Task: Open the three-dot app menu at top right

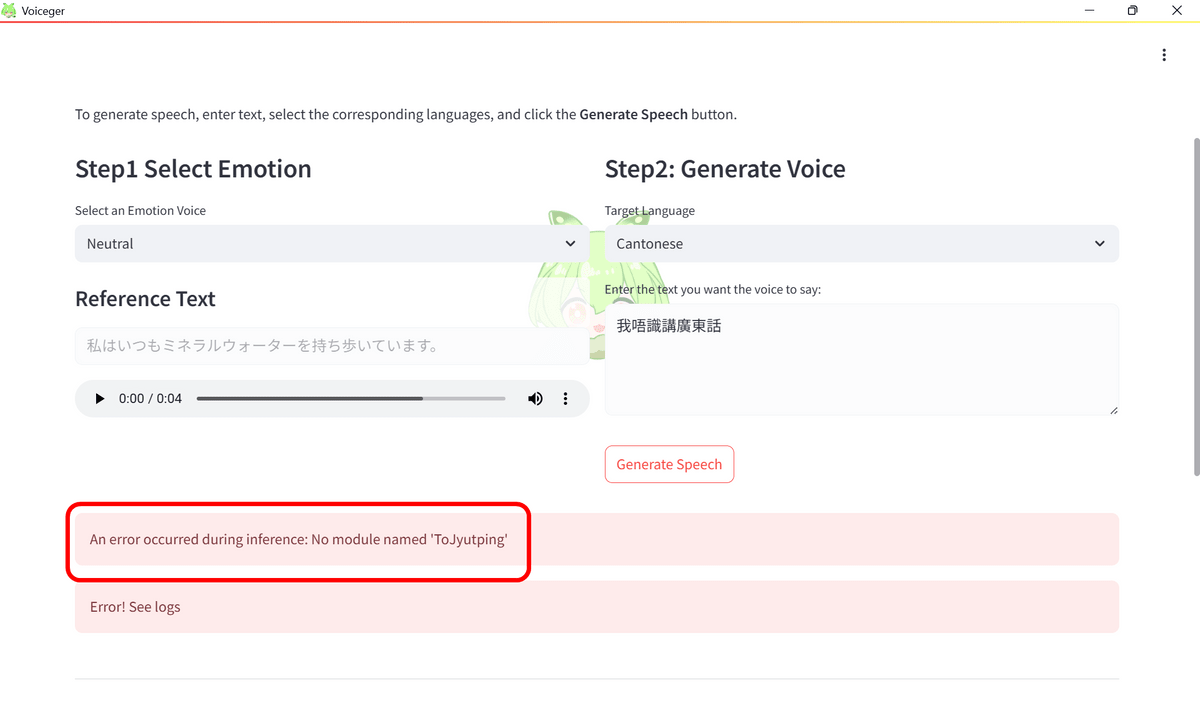Action: (1164, 55)
